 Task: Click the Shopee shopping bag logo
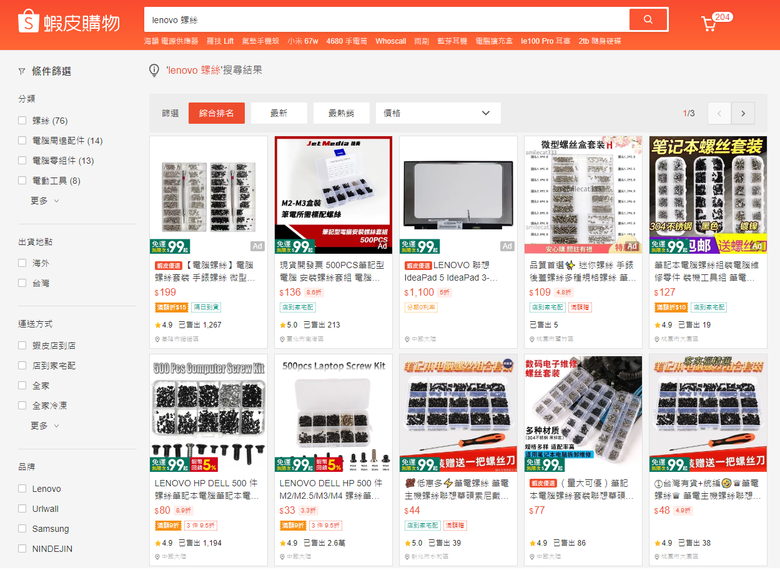(28, 22)
